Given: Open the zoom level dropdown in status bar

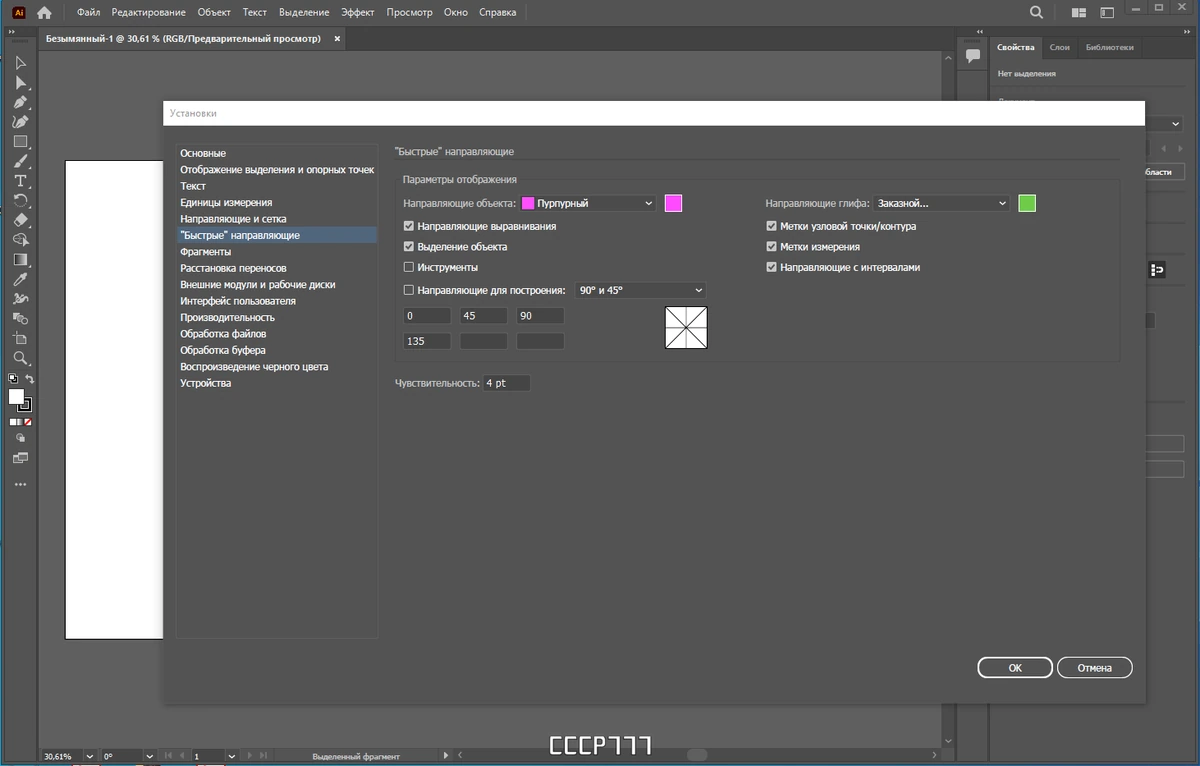Looking at the screenshot, I should [90, 757].
